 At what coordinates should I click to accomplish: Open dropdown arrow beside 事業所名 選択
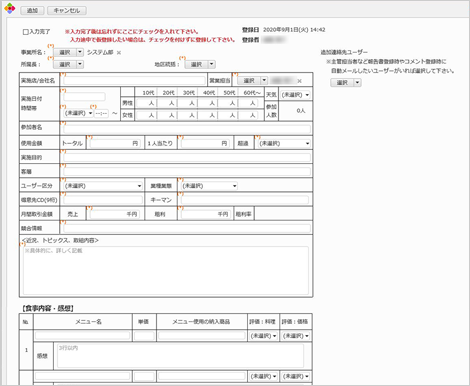point(80,52)
